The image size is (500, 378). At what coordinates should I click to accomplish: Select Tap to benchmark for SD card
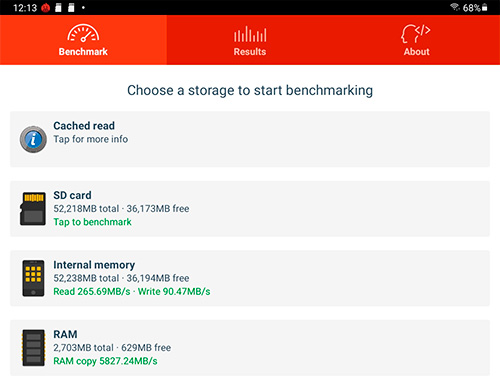tap(92, 222)
